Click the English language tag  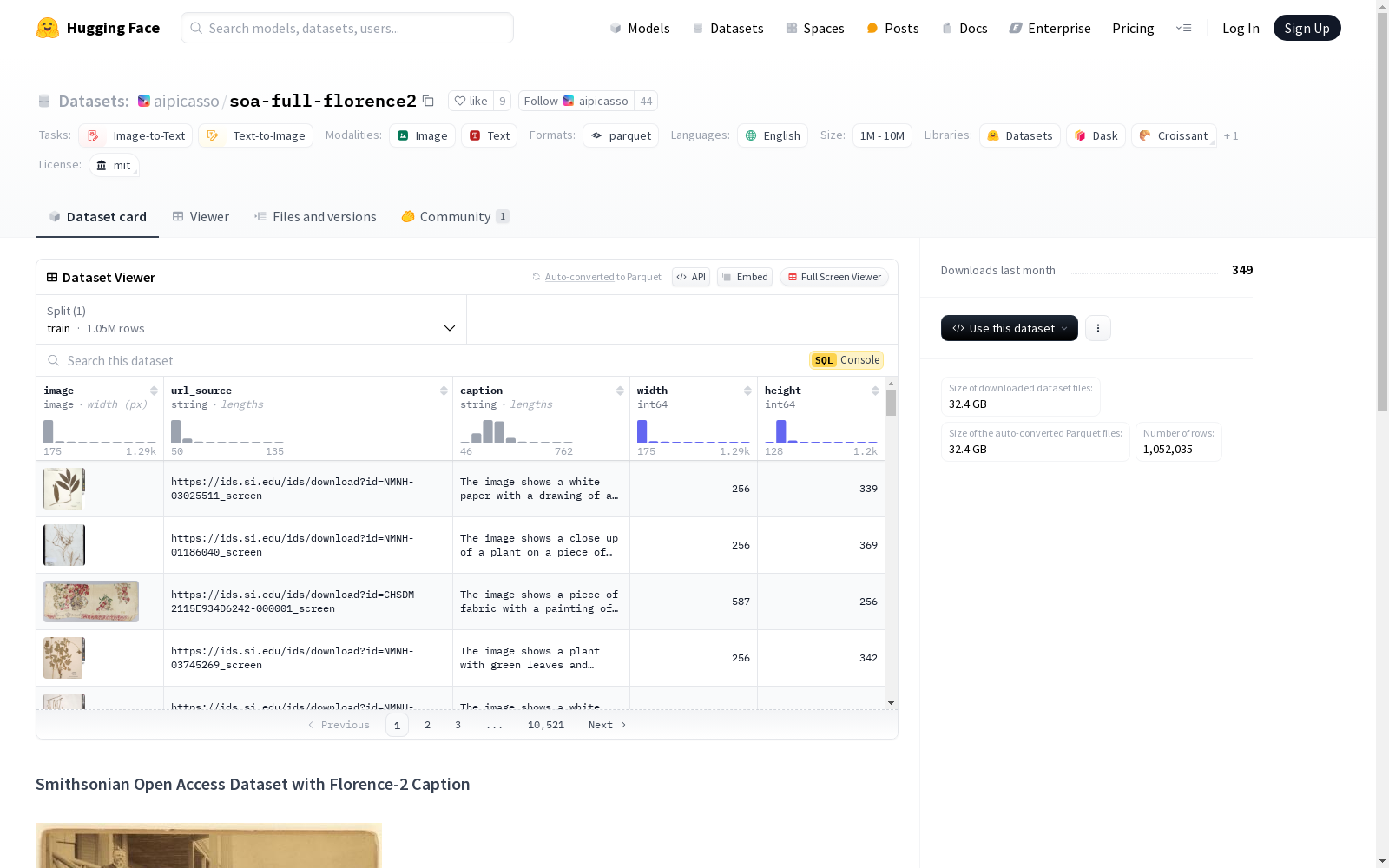(773, 135)
